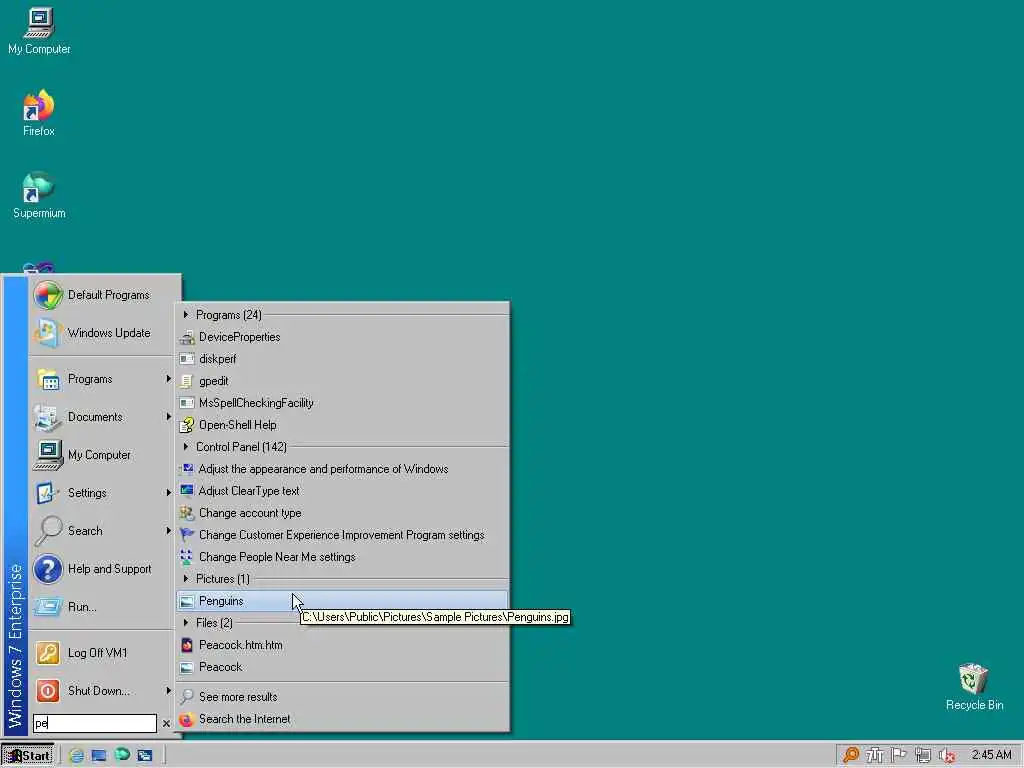Click the Start button
This screenshot has width=1024, height=768.
click(x=27, y=756)
